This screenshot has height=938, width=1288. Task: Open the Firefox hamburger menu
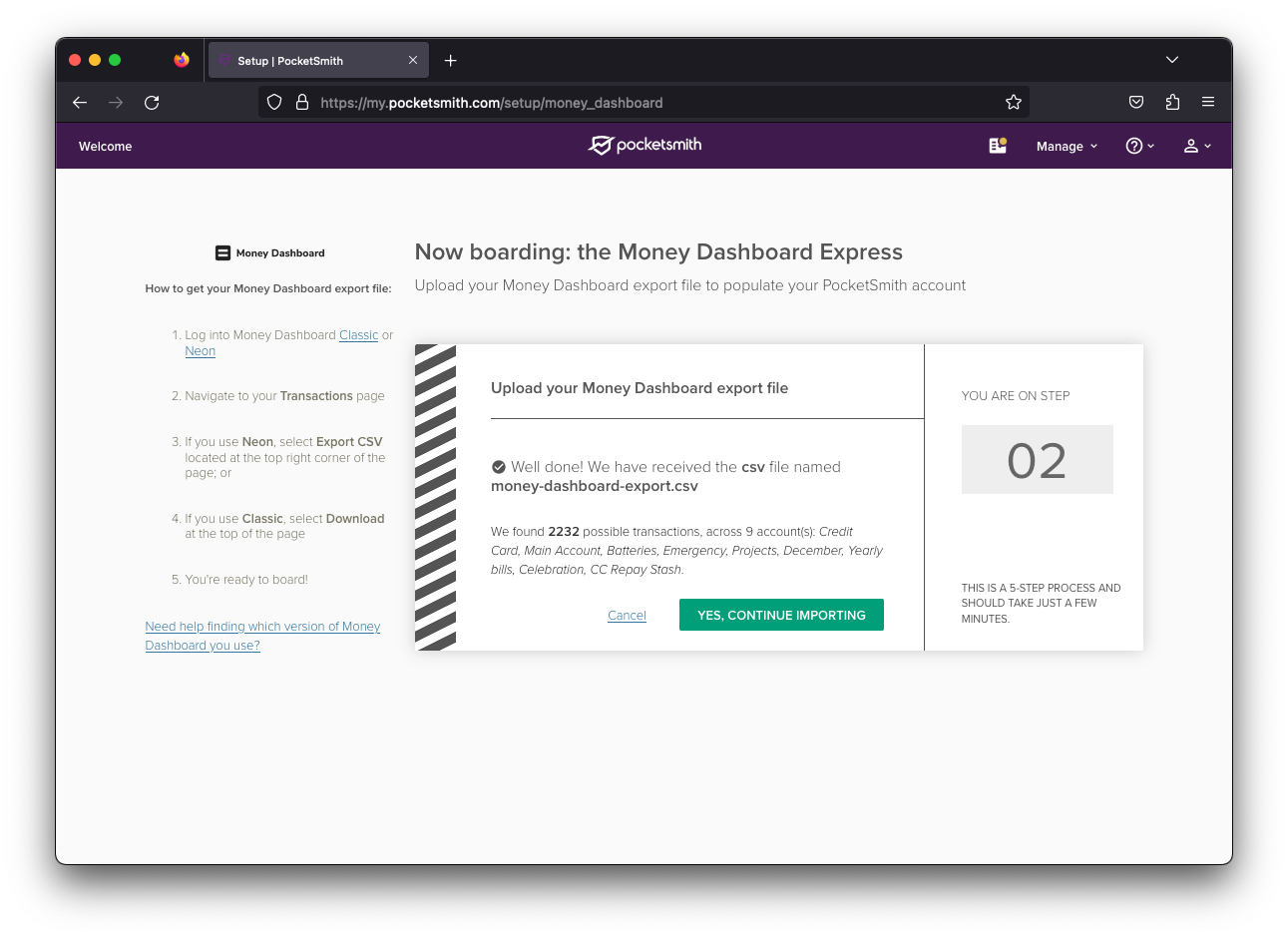pyautogui.click(x=1208, y=102)
